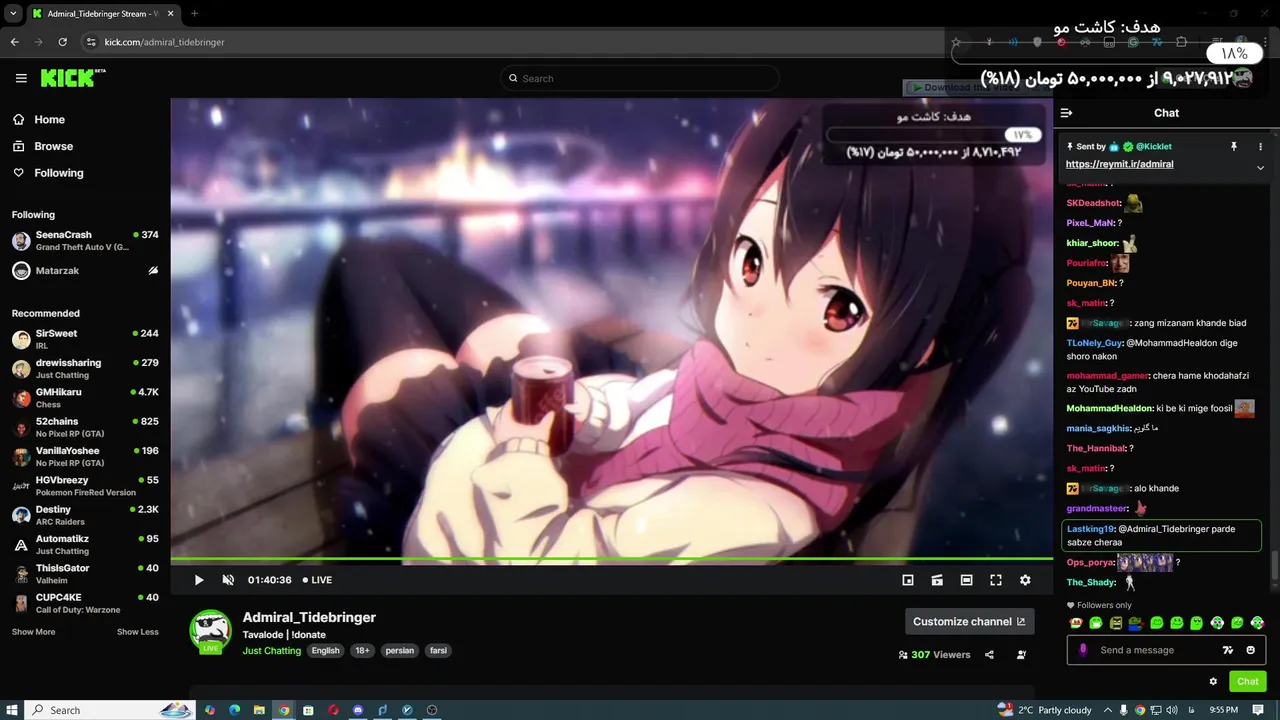Open Destiny ARC Raiders channel
The height and width of the screenshot is (720, 1280).
point(85,515)
